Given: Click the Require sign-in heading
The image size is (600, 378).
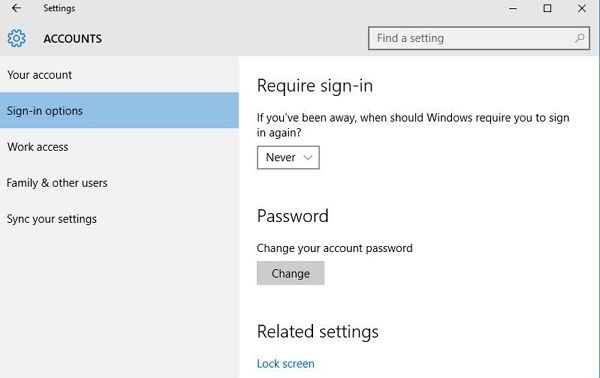Looking at the screenshot, I should pyautogui.click(x=315, y=86).
